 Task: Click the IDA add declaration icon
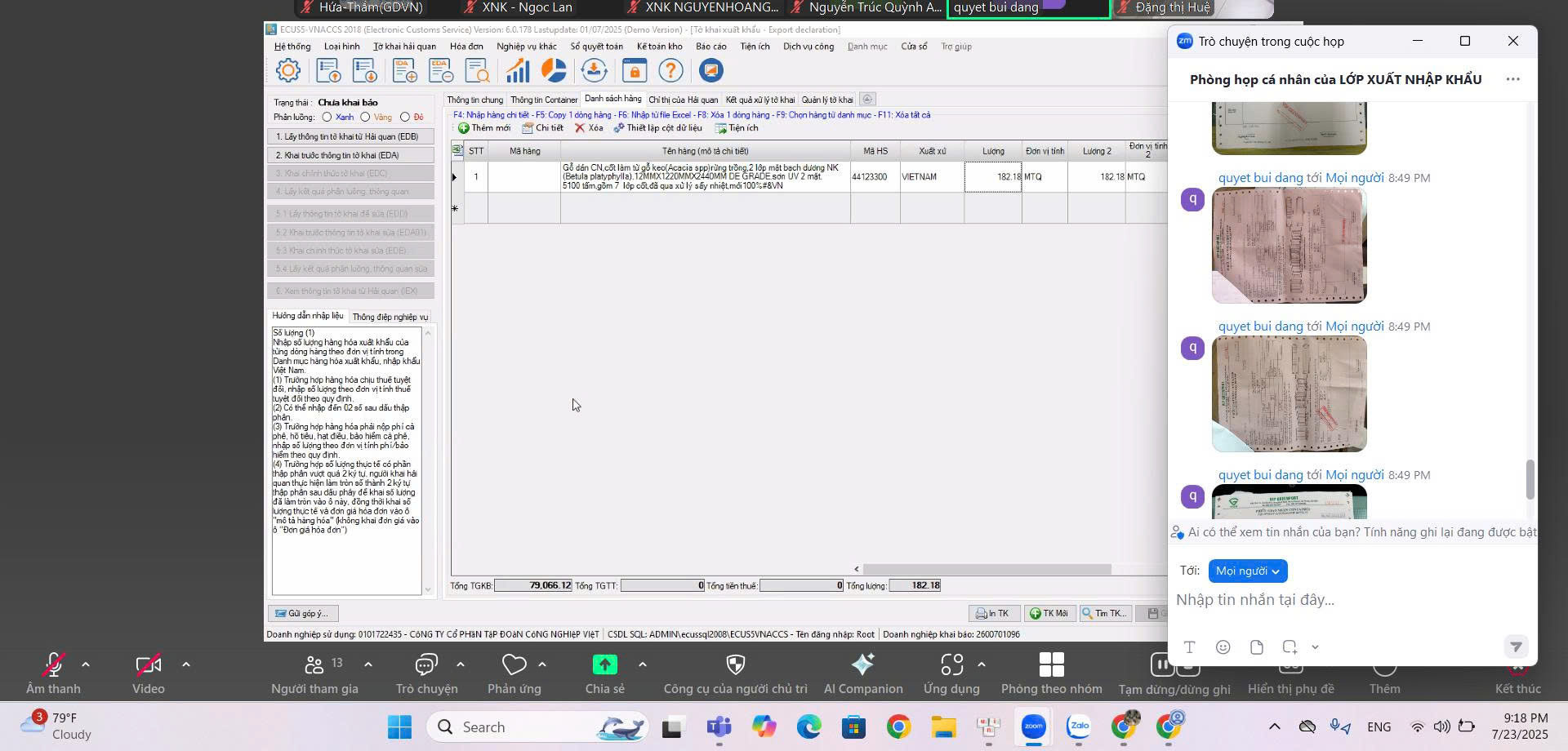tap(404, 71)
